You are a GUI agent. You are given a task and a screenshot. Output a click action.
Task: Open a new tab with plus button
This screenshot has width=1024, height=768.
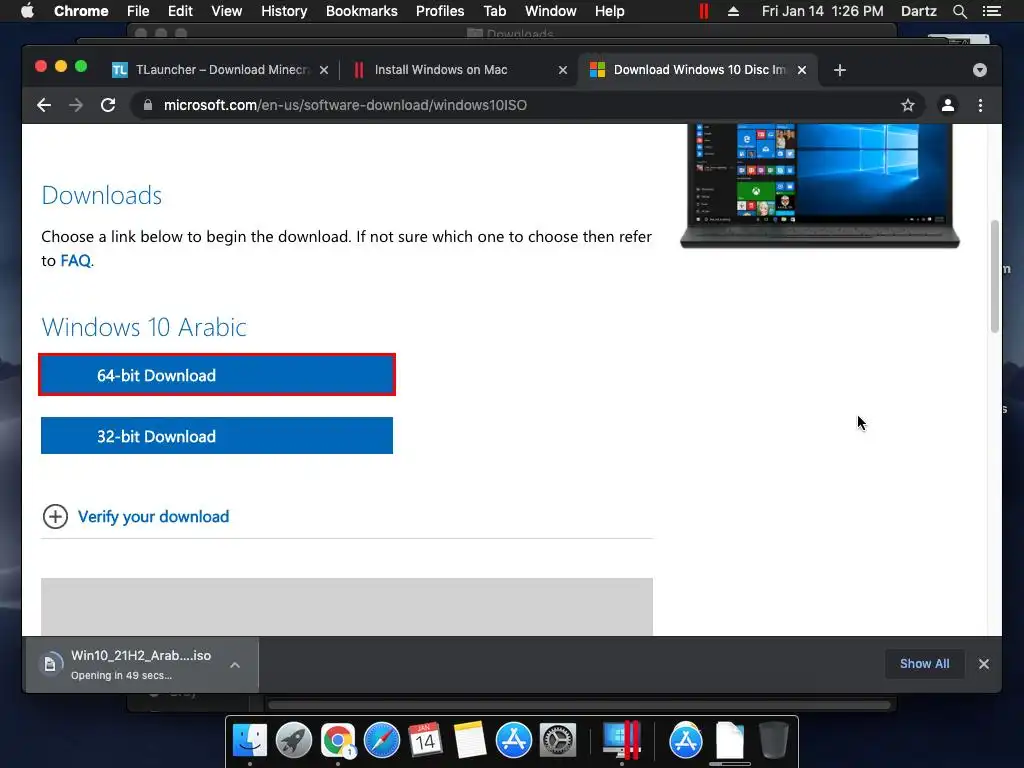pos(840,70)
